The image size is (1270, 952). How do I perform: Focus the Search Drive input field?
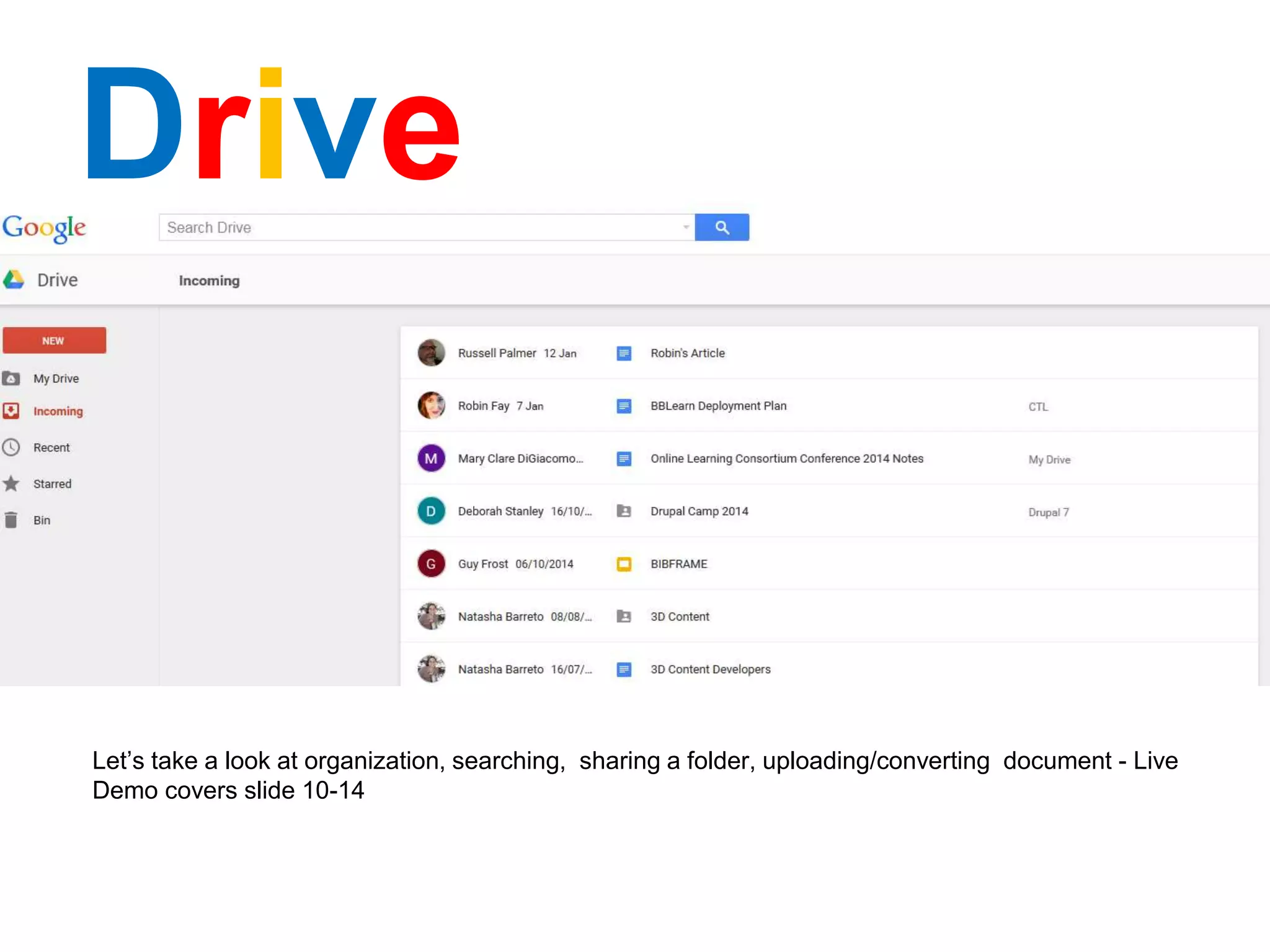tap(427, 227)
